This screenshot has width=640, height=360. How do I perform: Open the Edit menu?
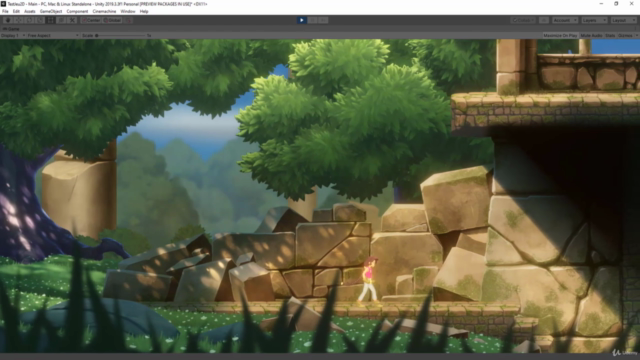click(16, 11)
